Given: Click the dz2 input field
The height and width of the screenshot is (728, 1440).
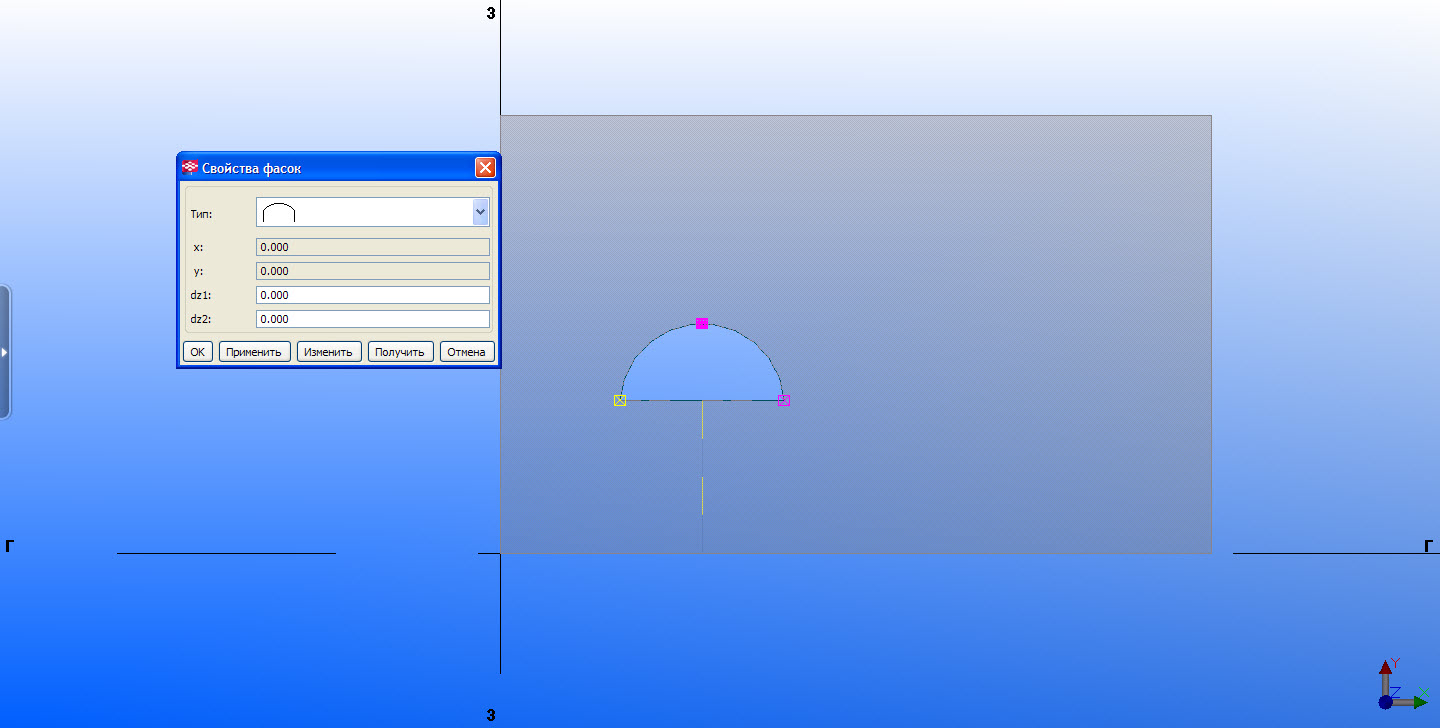Looking at the screenshot, I should click(372, 319).
